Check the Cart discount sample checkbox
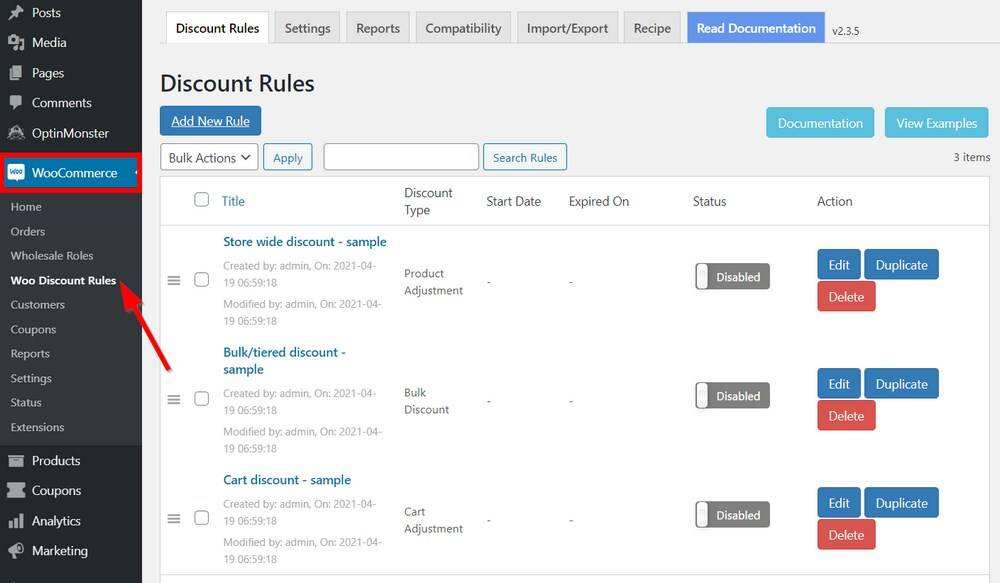 pyautogui.click(x=201, y=518)
